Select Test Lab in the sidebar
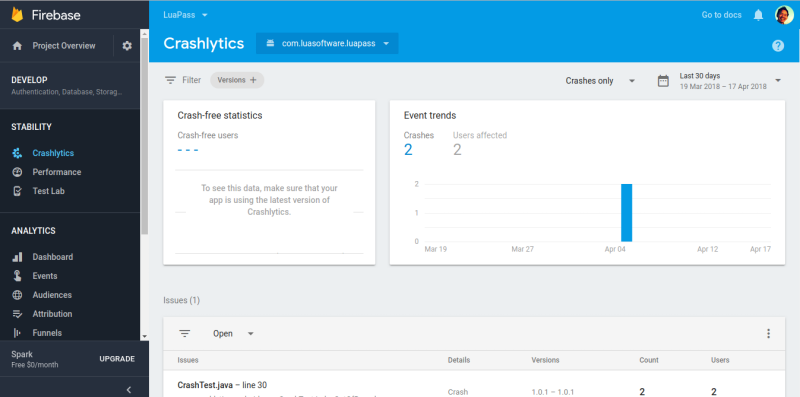800x397 pixels. 48,191
